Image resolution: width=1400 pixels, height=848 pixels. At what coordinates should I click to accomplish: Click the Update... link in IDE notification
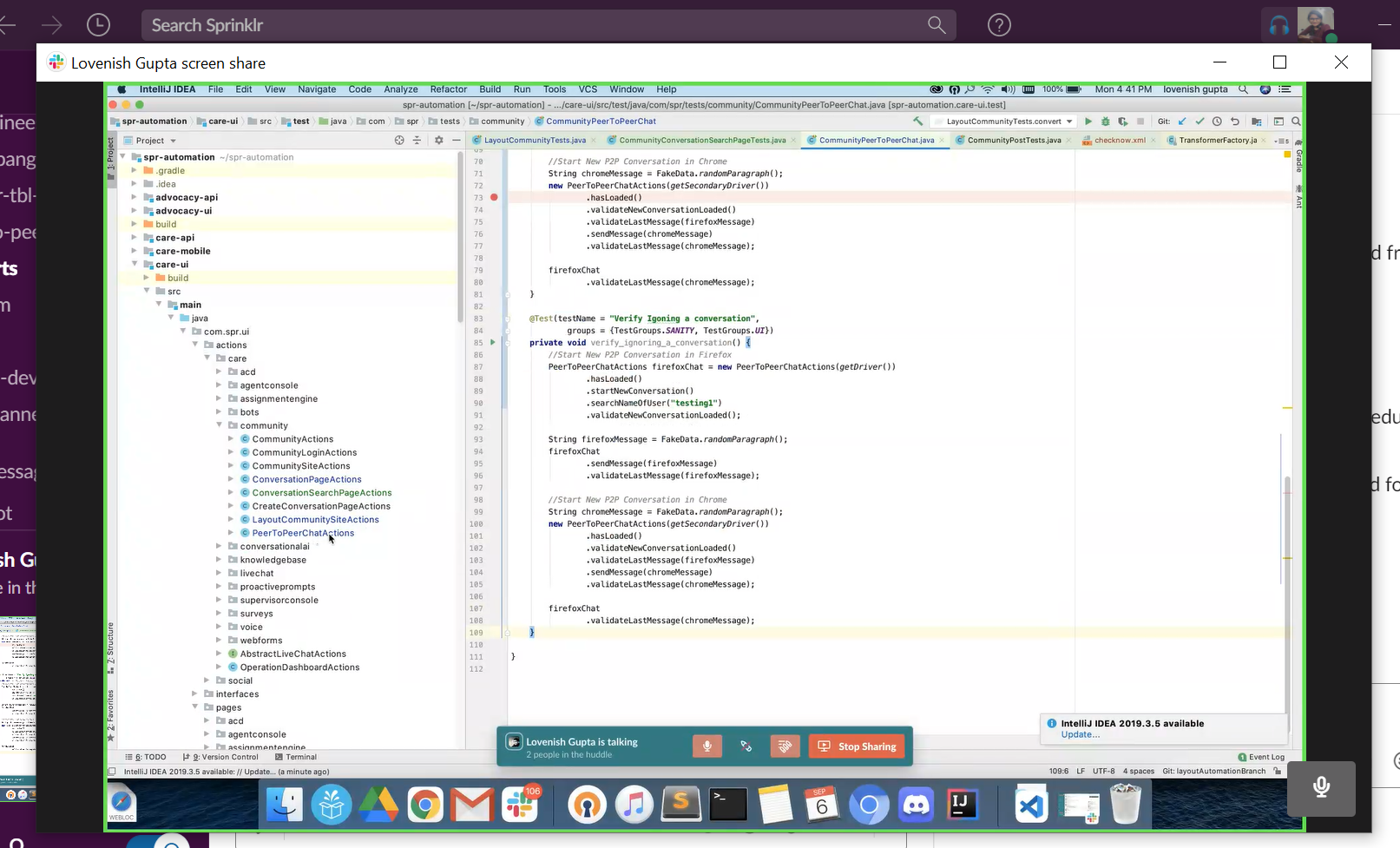[x=1080, y=734]
